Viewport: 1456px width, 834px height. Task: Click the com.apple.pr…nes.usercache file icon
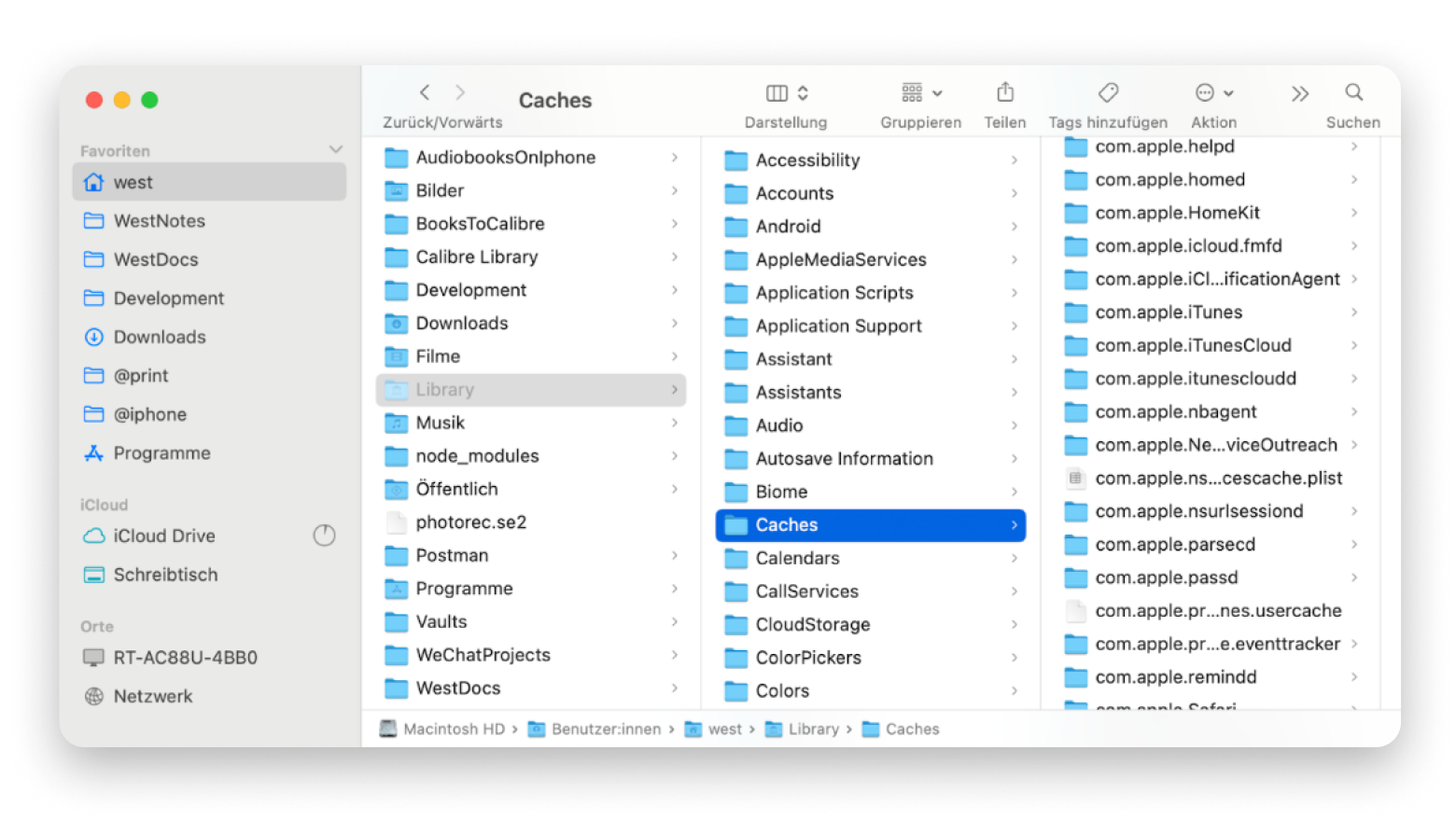coord(1076,611)
